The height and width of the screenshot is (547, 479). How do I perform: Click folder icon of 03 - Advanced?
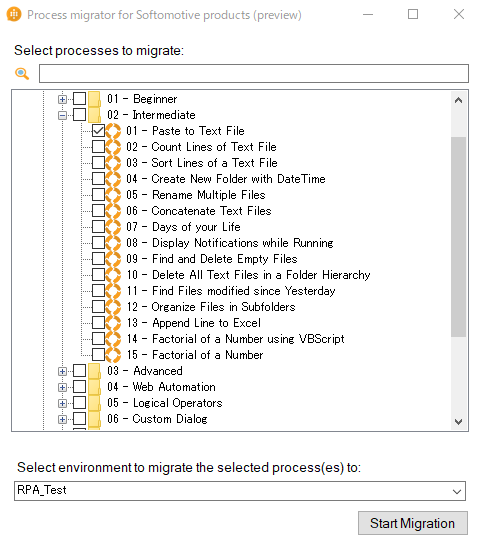[x=94, y=371]
